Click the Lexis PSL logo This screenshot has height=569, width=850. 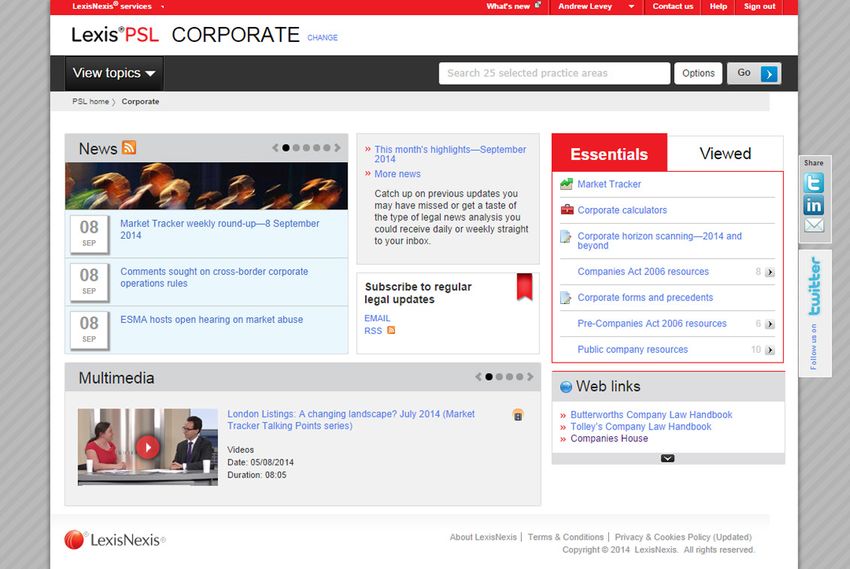coord(115,35)
